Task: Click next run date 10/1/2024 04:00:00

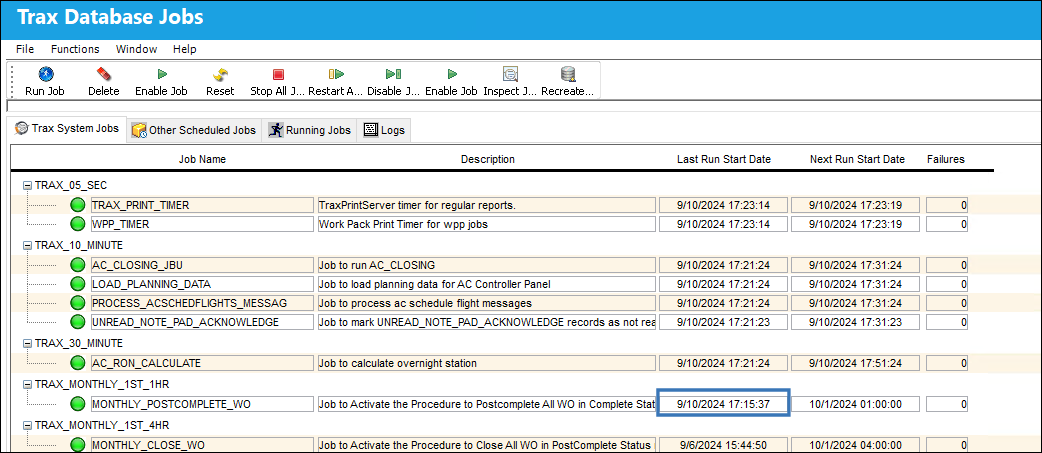Action: pos(856,445)
